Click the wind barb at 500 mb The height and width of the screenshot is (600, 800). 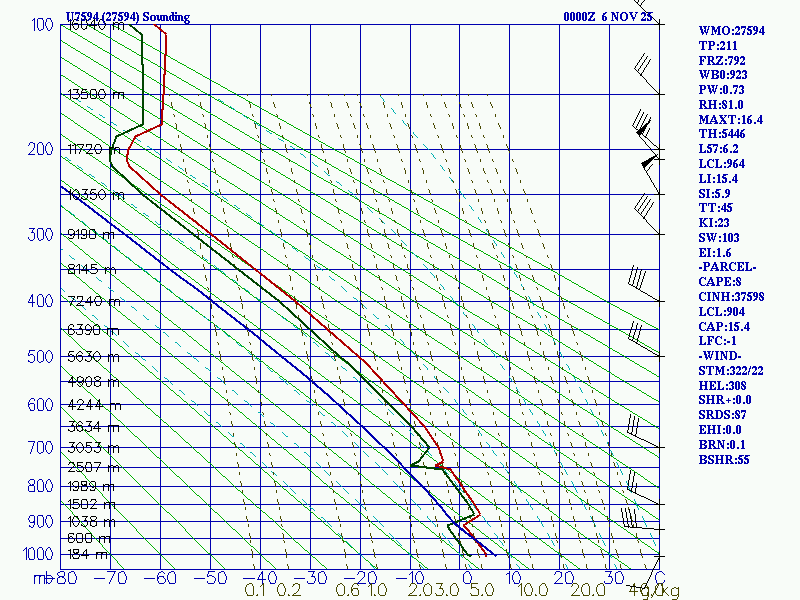click(644, 338)
